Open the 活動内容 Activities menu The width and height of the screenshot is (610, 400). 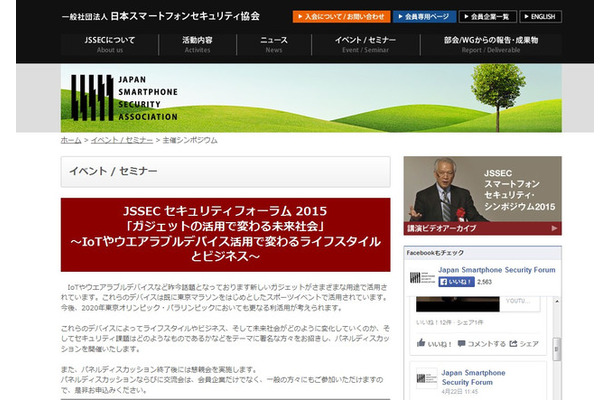(197, 44)
